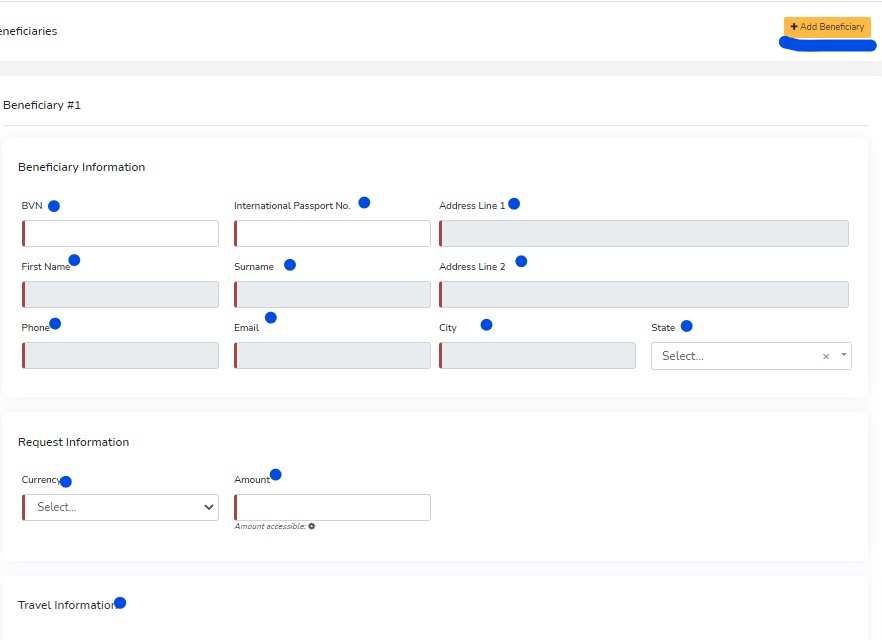This screenshot has width=882, height=640.
Task: Click the Request Information section title
Action: click(x=74, y=442)
